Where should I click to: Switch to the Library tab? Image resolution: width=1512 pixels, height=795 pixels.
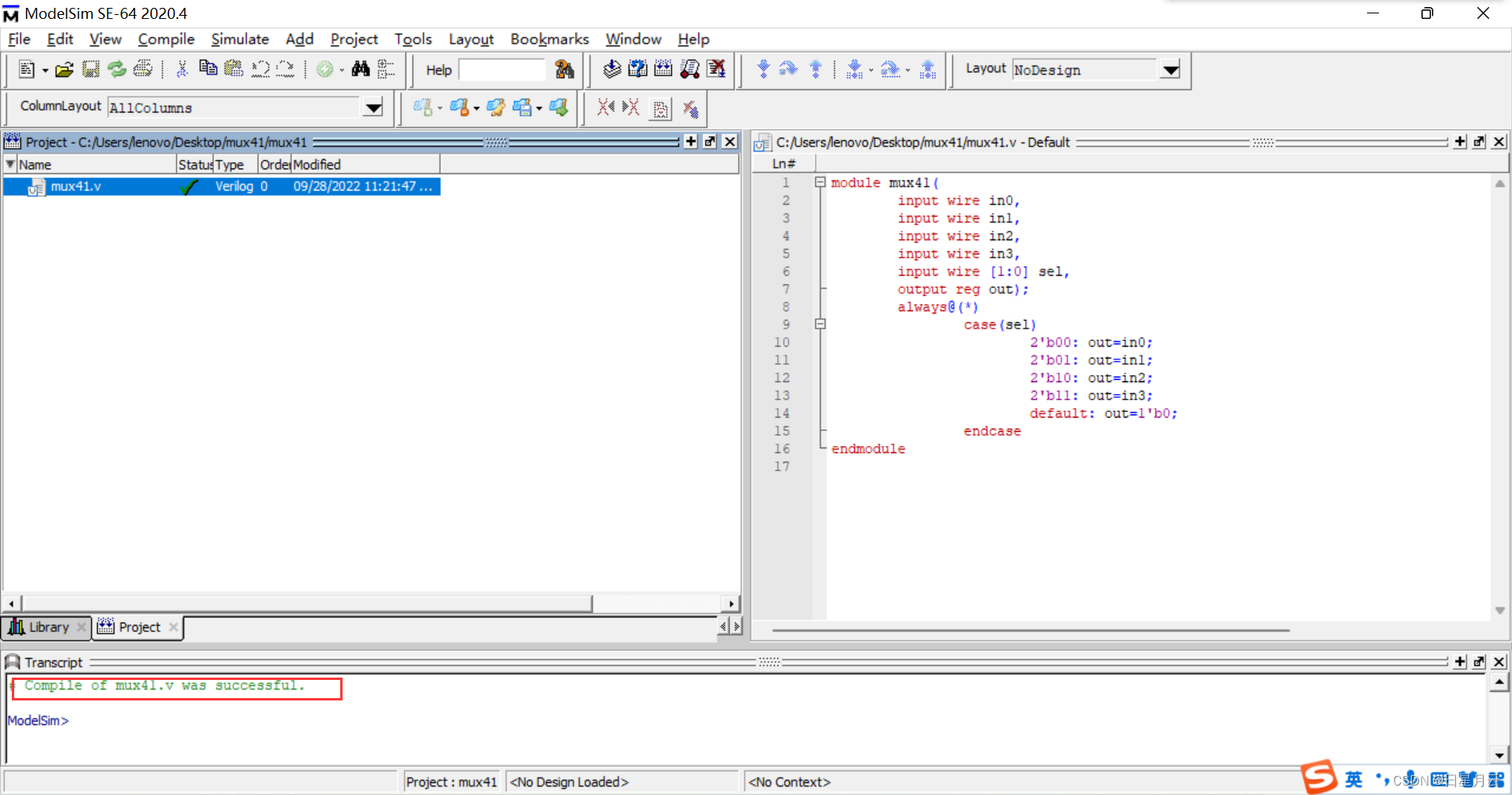[46, 627]
